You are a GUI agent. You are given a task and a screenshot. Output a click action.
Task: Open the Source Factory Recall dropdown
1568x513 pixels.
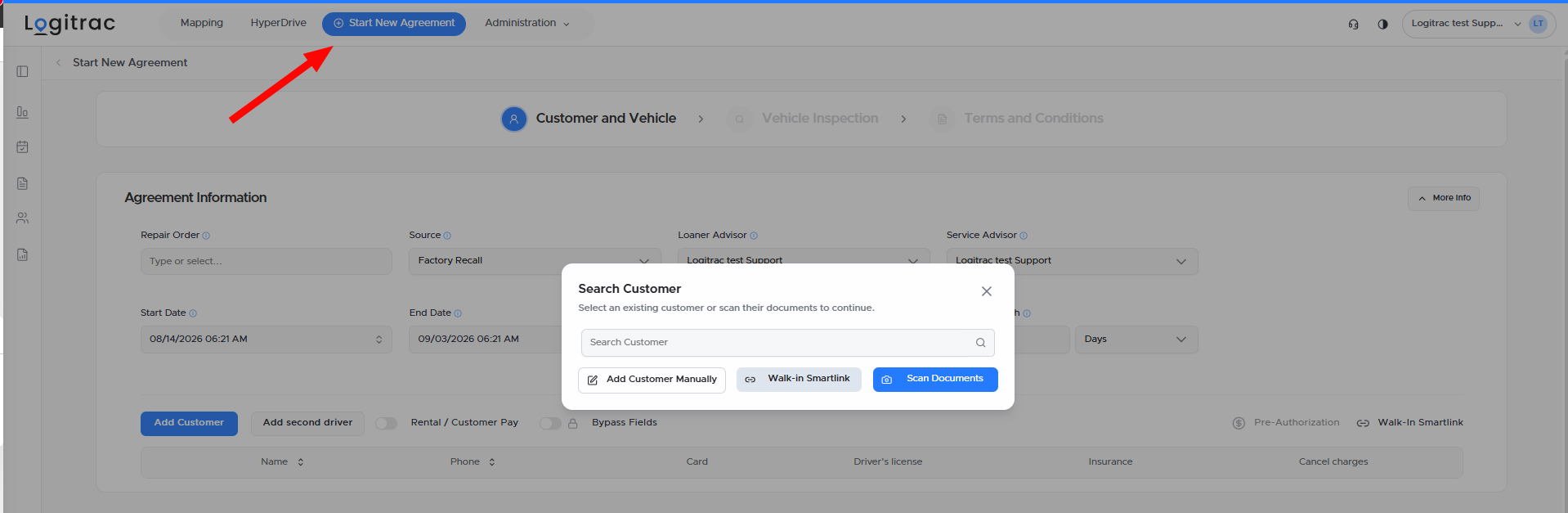[x=535, y=261]
